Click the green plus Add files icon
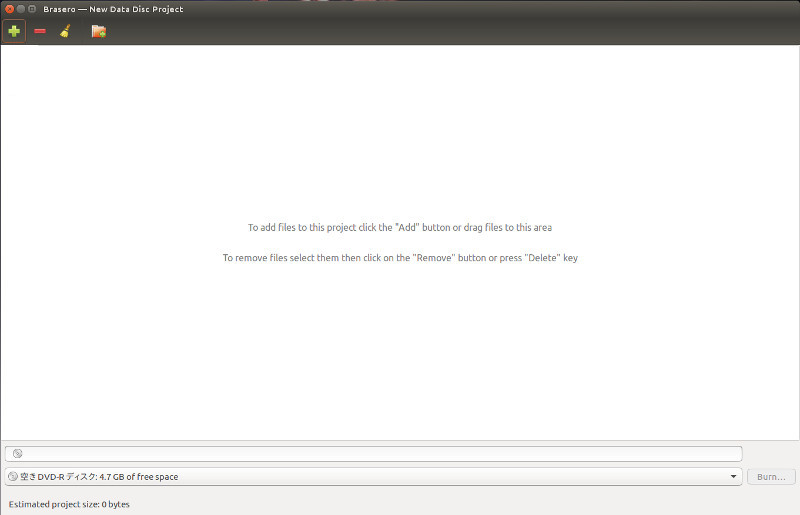 (x=14, y=31)
